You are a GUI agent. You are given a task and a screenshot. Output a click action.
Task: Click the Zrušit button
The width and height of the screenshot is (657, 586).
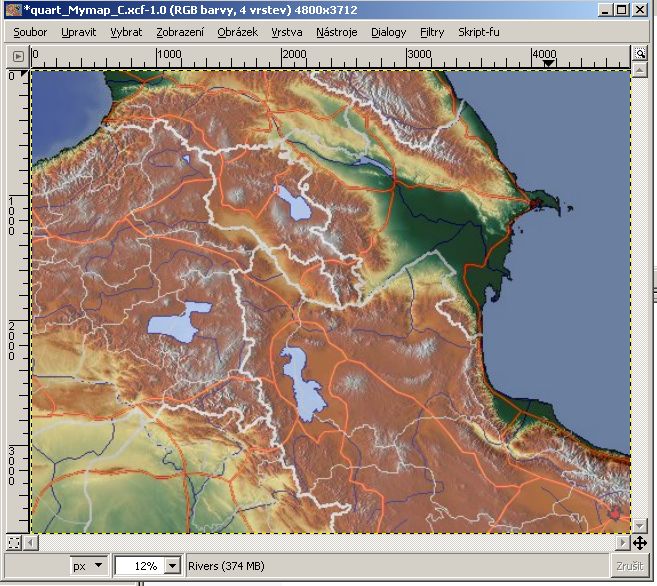(x=629, y=566)
